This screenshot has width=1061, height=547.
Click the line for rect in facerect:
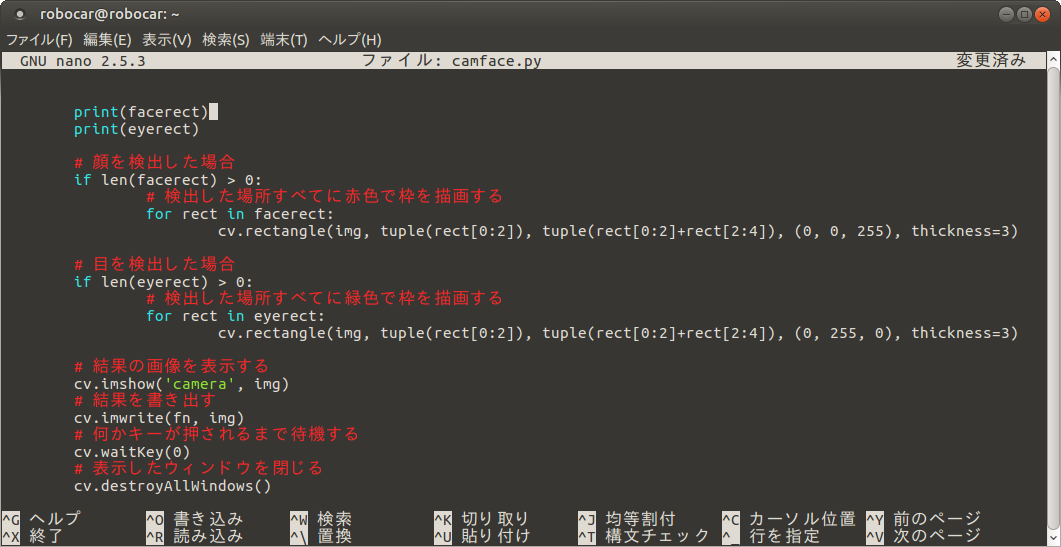(x=240, y=214)
